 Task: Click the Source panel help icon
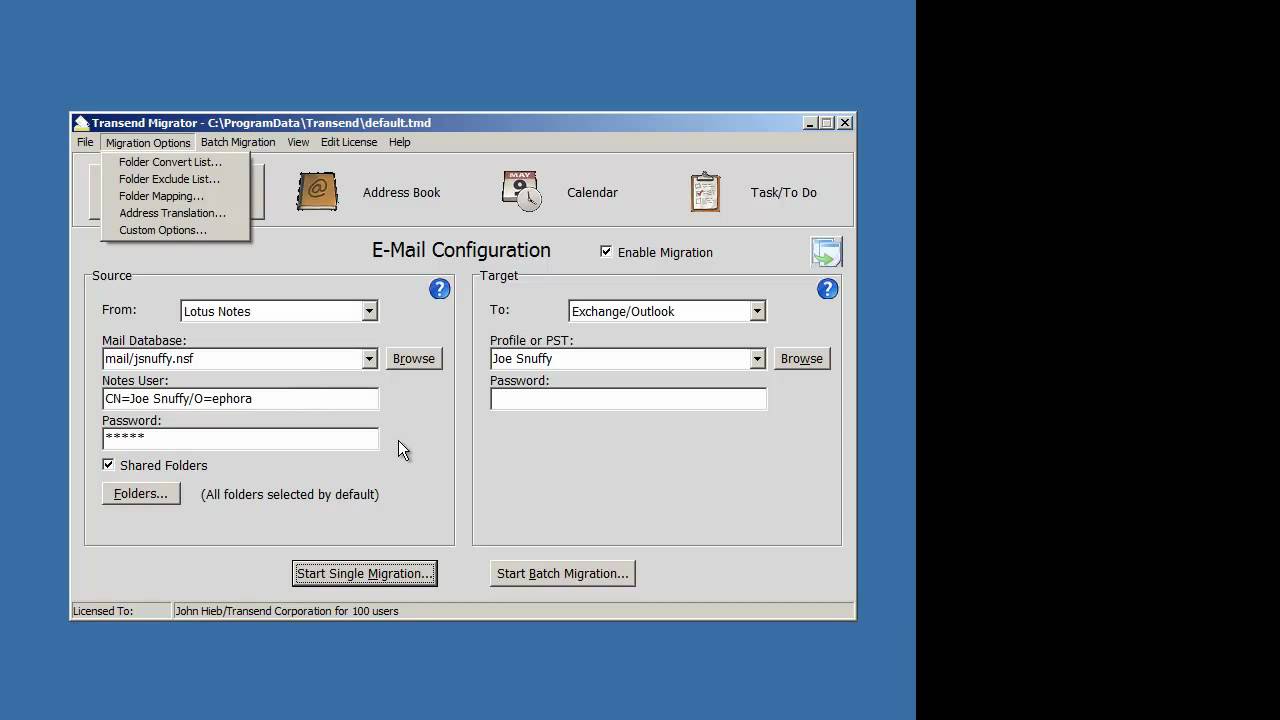pyautogui.click(x=439, y=289)
